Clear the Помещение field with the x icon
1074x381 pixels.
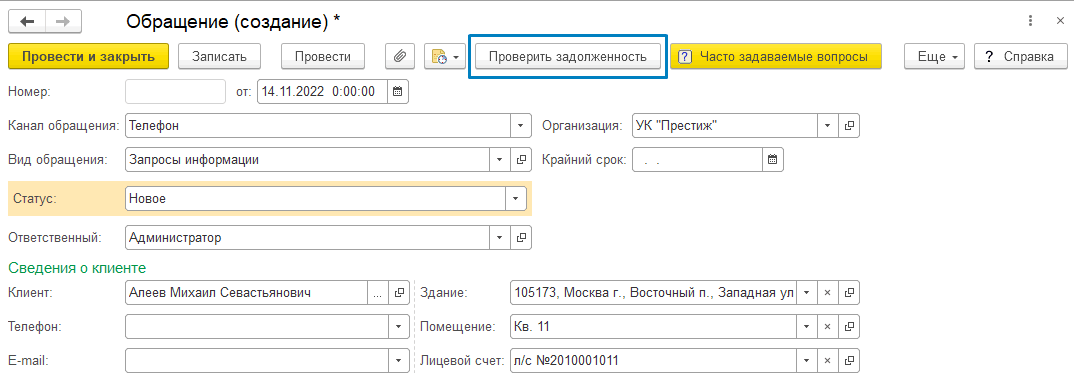(827, 327)
